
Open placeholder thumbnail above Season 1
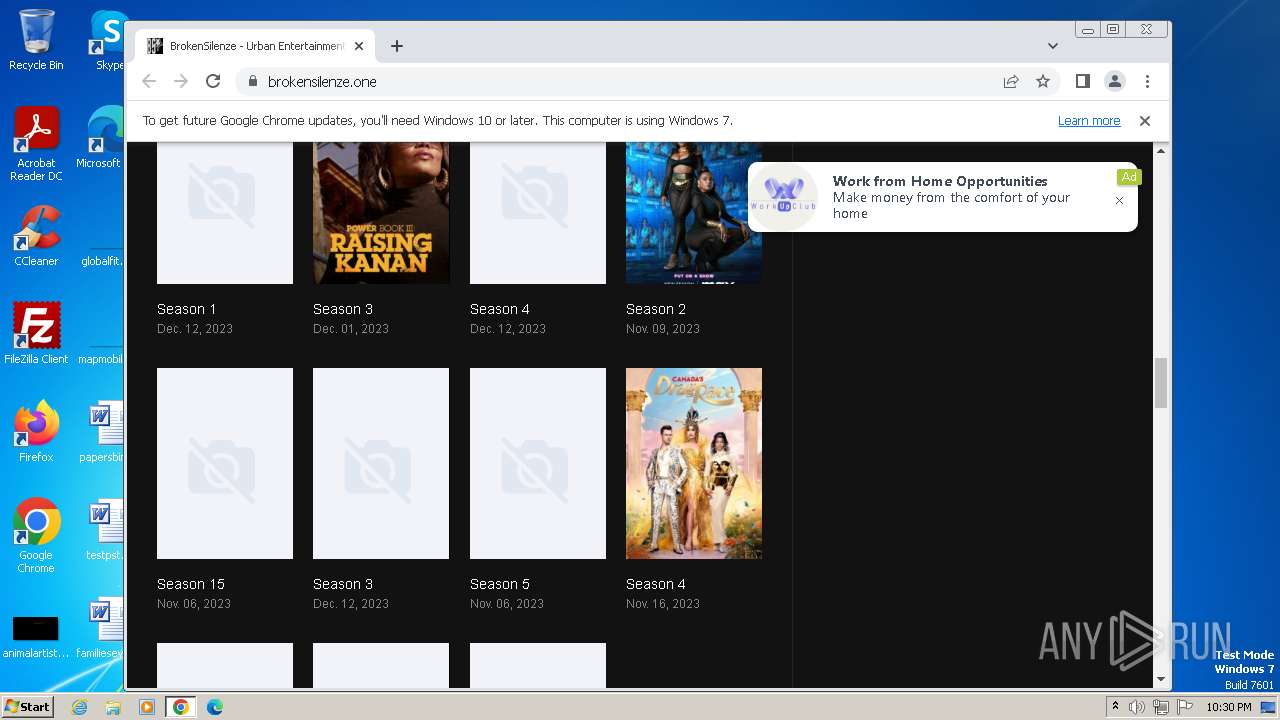[225, 213]
